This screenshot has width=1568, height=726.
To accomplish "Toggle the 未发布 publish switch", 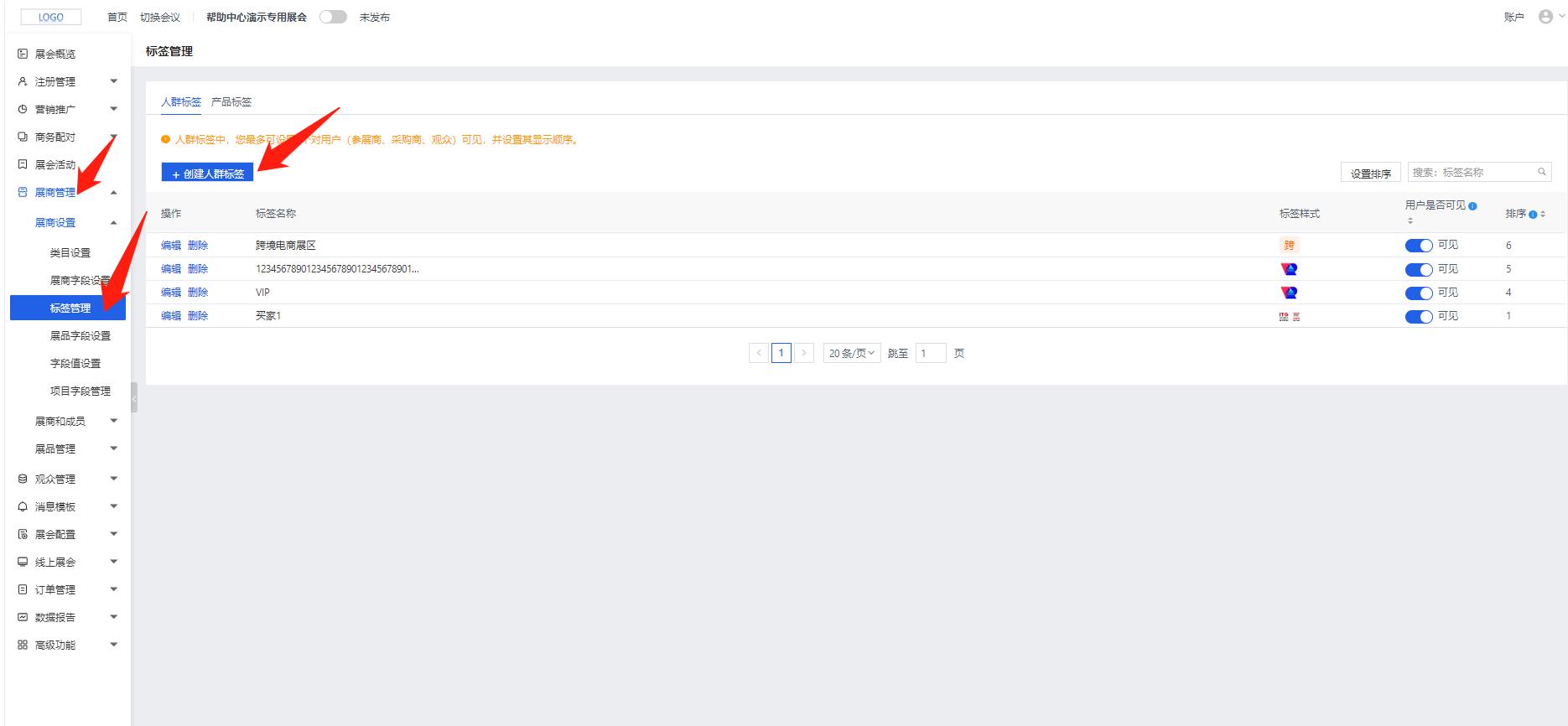I will click(x=333, y=17).
